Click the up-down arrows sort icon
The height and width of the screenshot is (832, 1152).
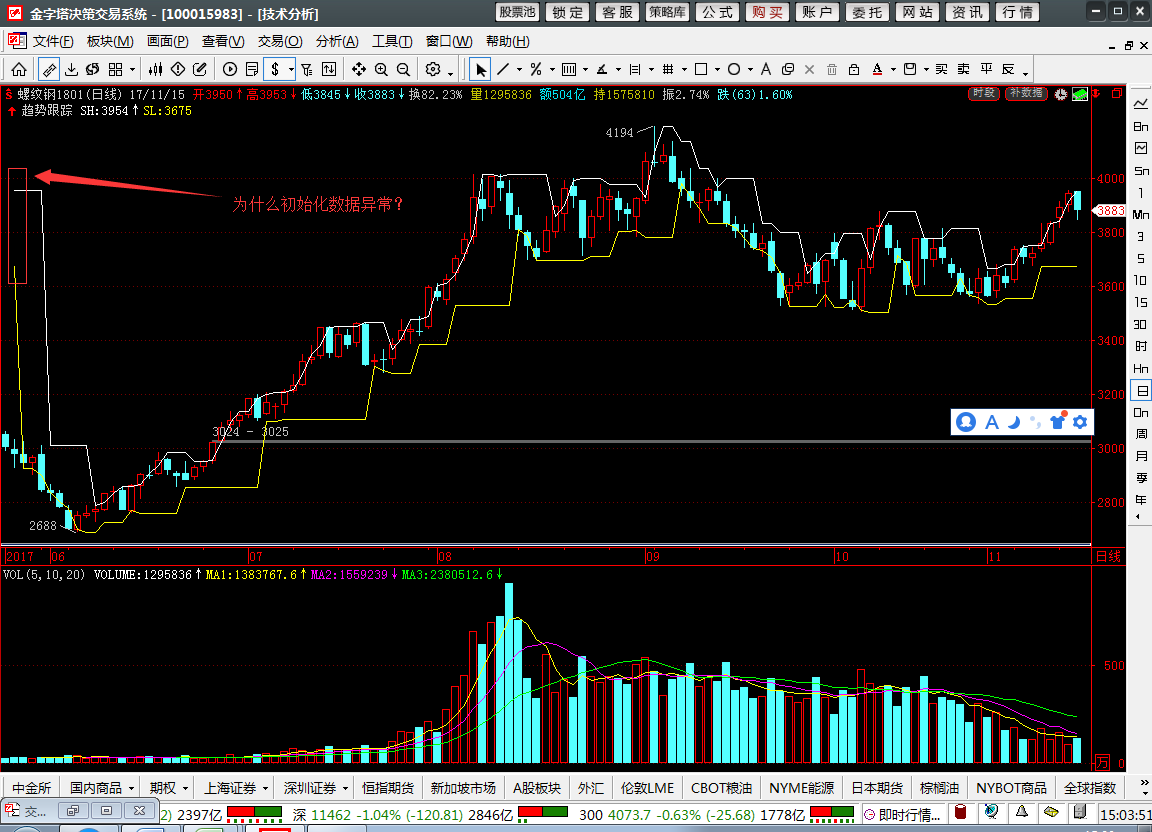coord(329,69)
